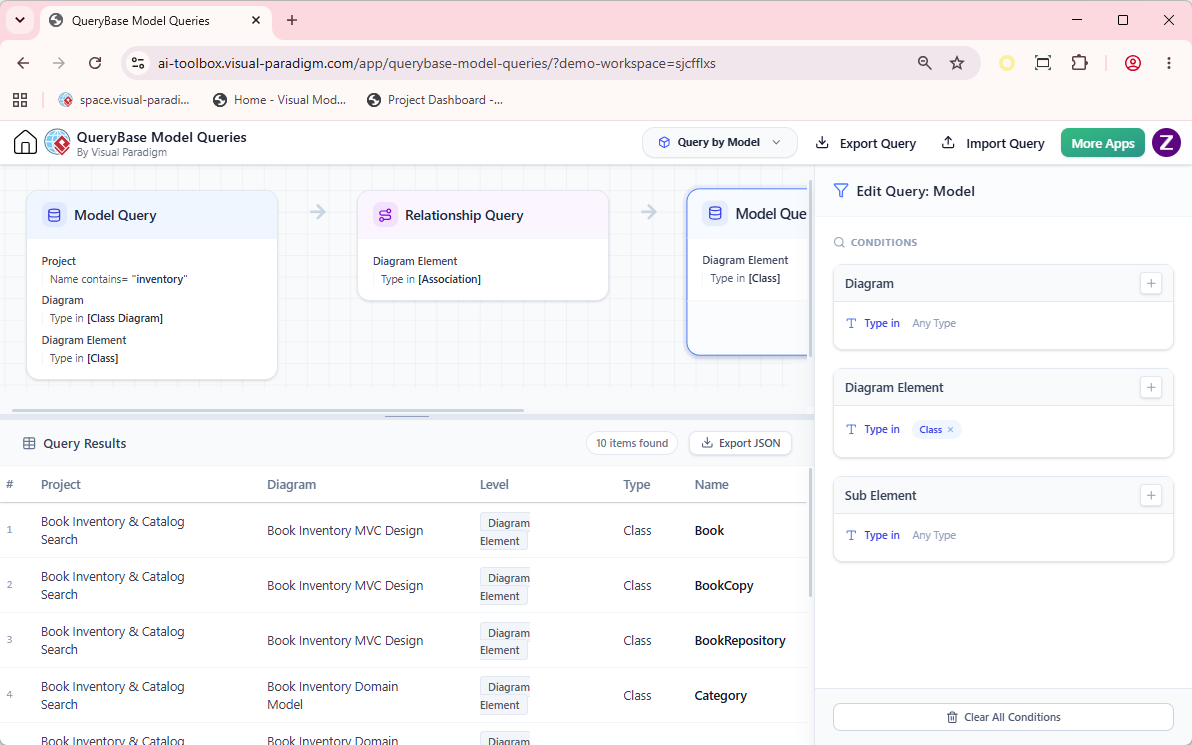Click the filter icon beside Edit Query: Model
The height and width of the screenshot is (745, 1192).
click(x=841, y=191)
